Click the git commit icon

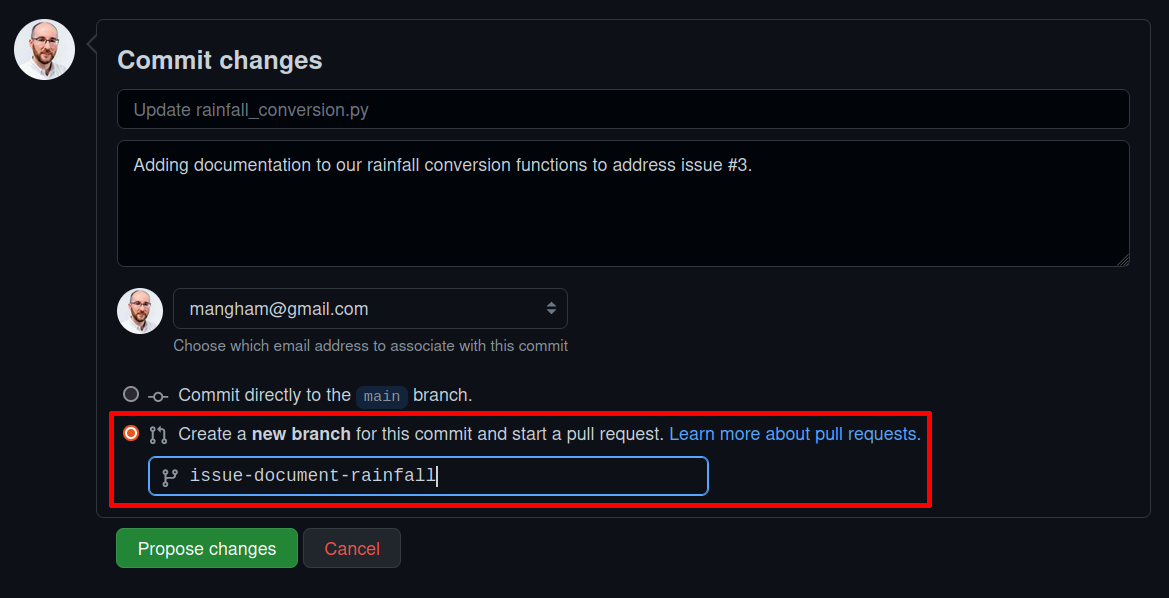tap(158, 396)
